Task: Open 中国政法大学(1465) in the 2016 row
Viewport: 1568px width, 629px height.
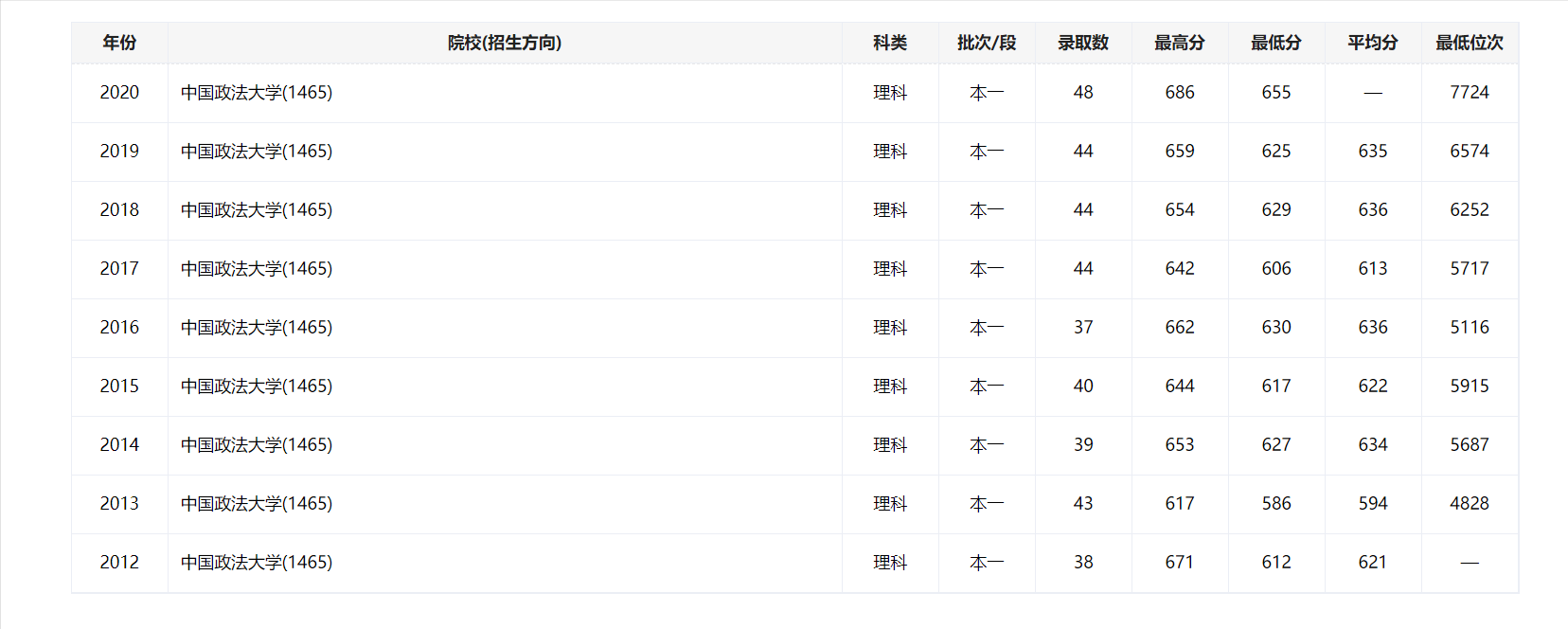Action: (257, 327)
